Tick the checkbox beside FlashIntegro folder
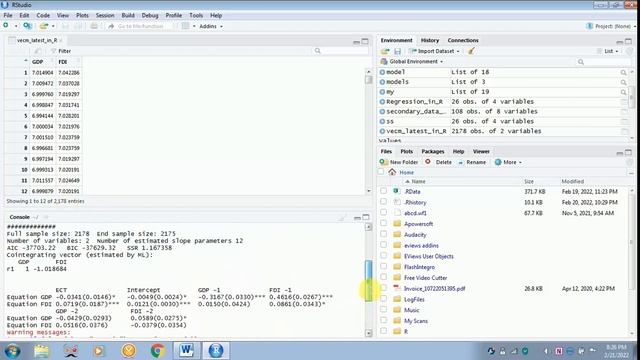The width and height of the screenshot is (640, 360). pyautogui.click(x=383, y=266)
